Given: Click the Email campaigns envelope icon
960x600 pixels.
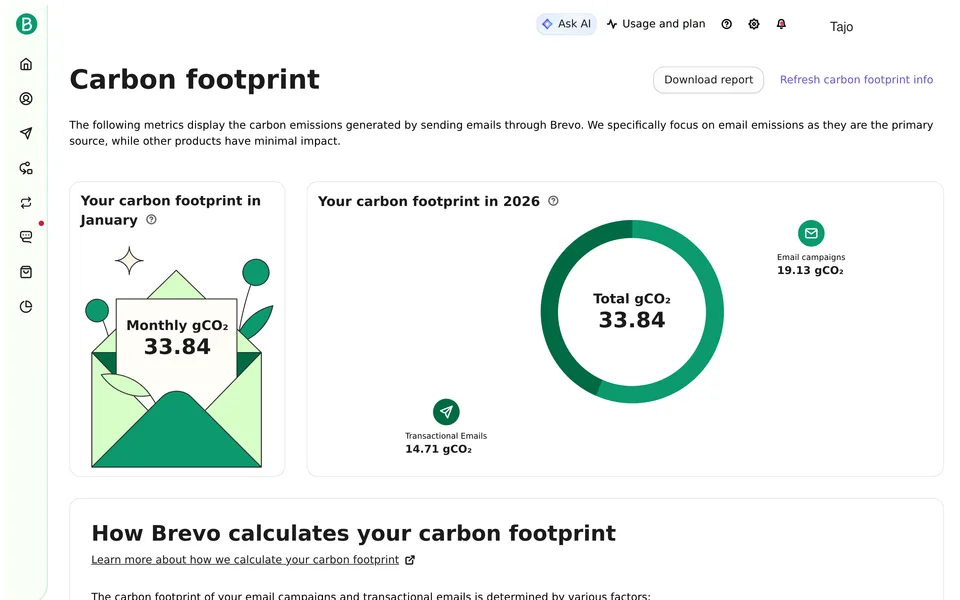Looking at the screenshot, I should [811, 233].
